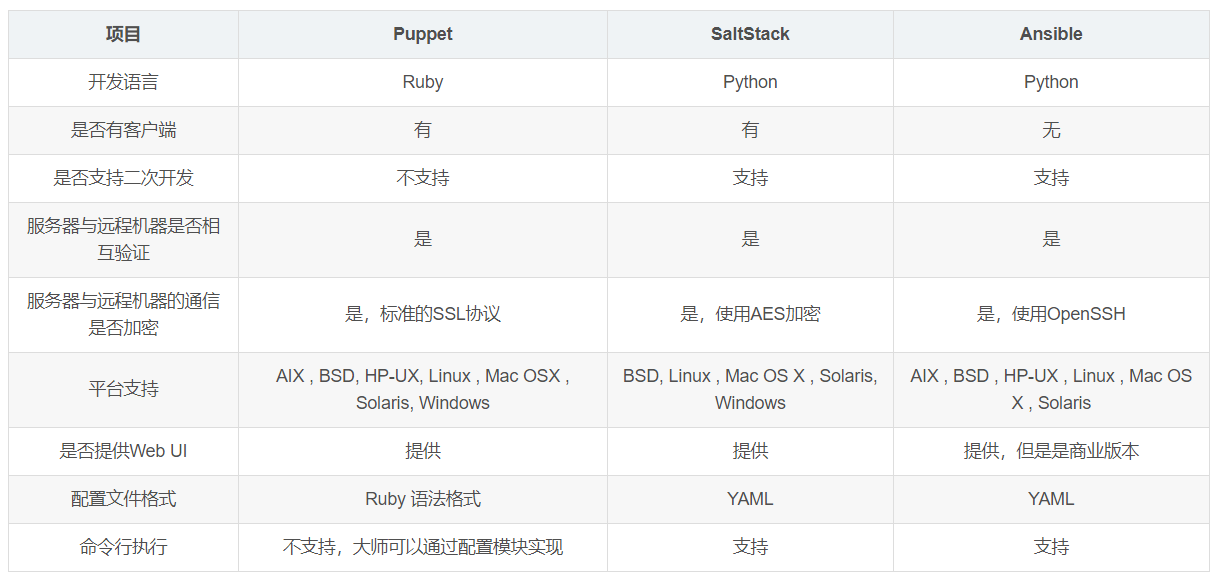This screenshot has height=582, width=1220.
Task: Click the SaltStack column header
Action: point(750,34)
